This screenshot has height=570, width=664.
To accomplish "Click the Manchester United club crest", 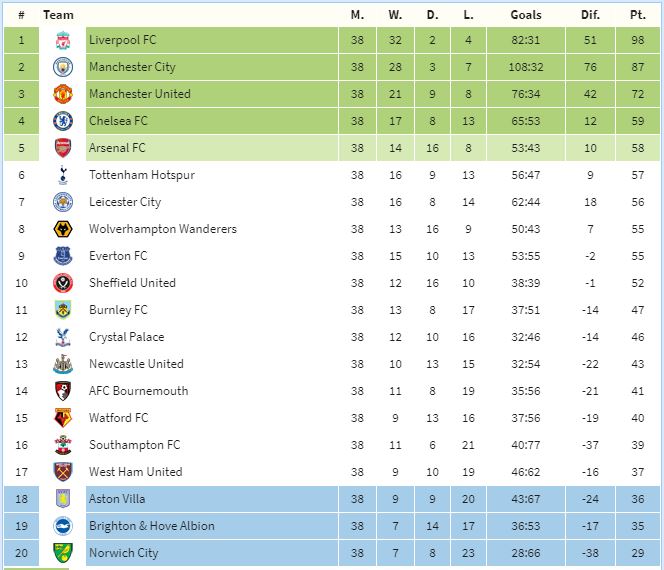I will tap(63, 95).
